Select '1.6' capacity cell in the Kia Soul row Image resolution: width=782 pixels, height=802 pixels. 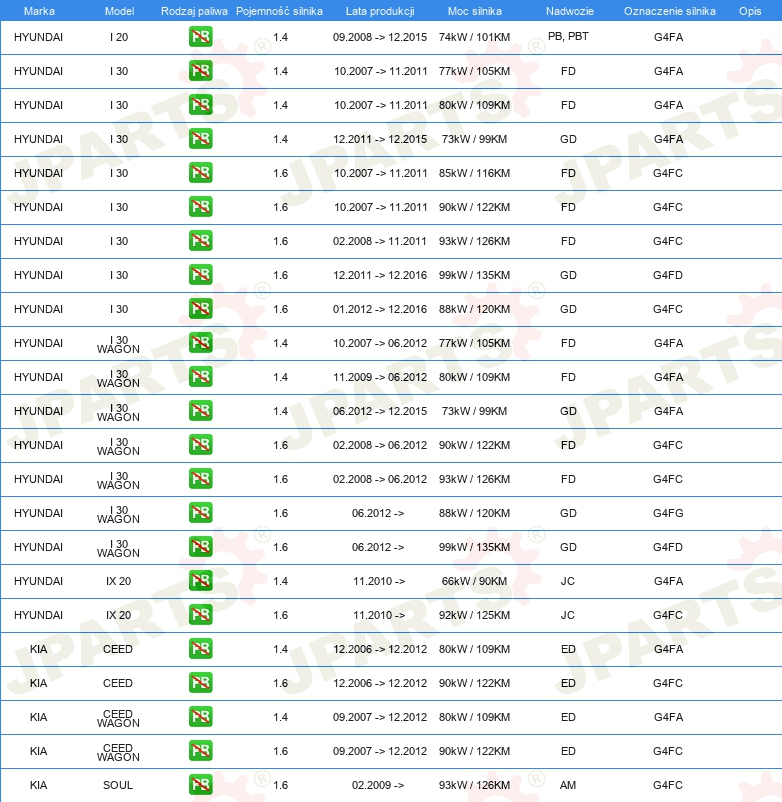click(280, 785)
